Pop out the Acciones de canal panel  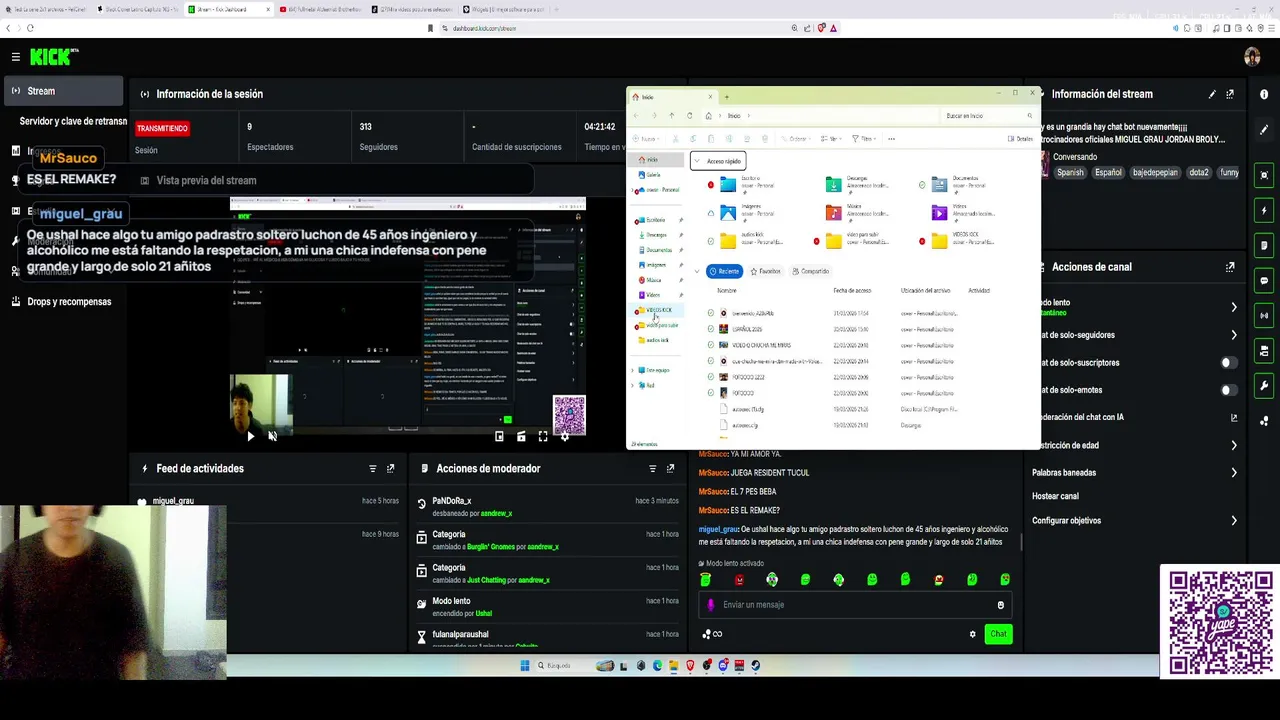click(x=1230, y=267)
